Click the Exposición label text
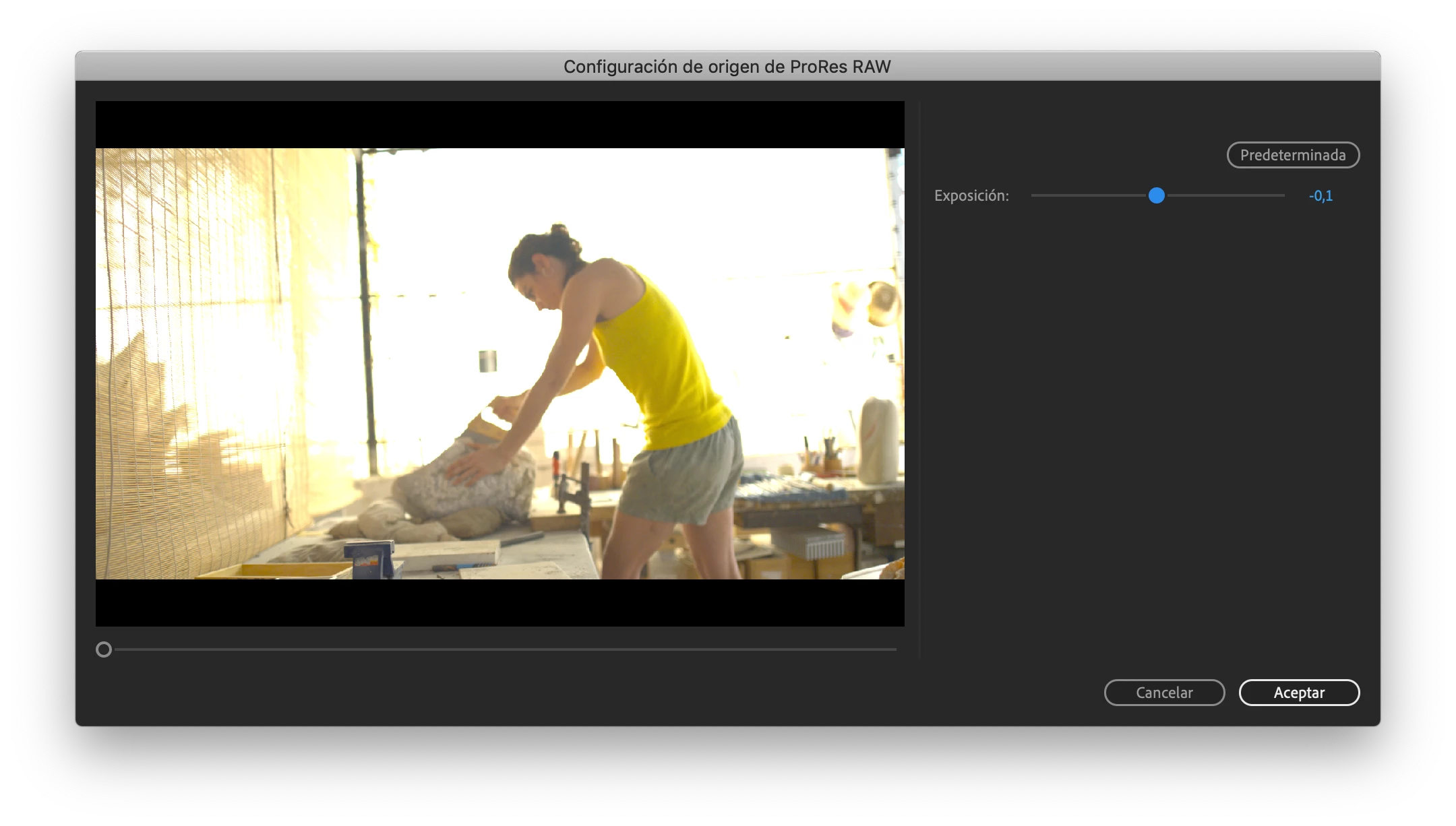1456x826 pixels. click(971, 196)
